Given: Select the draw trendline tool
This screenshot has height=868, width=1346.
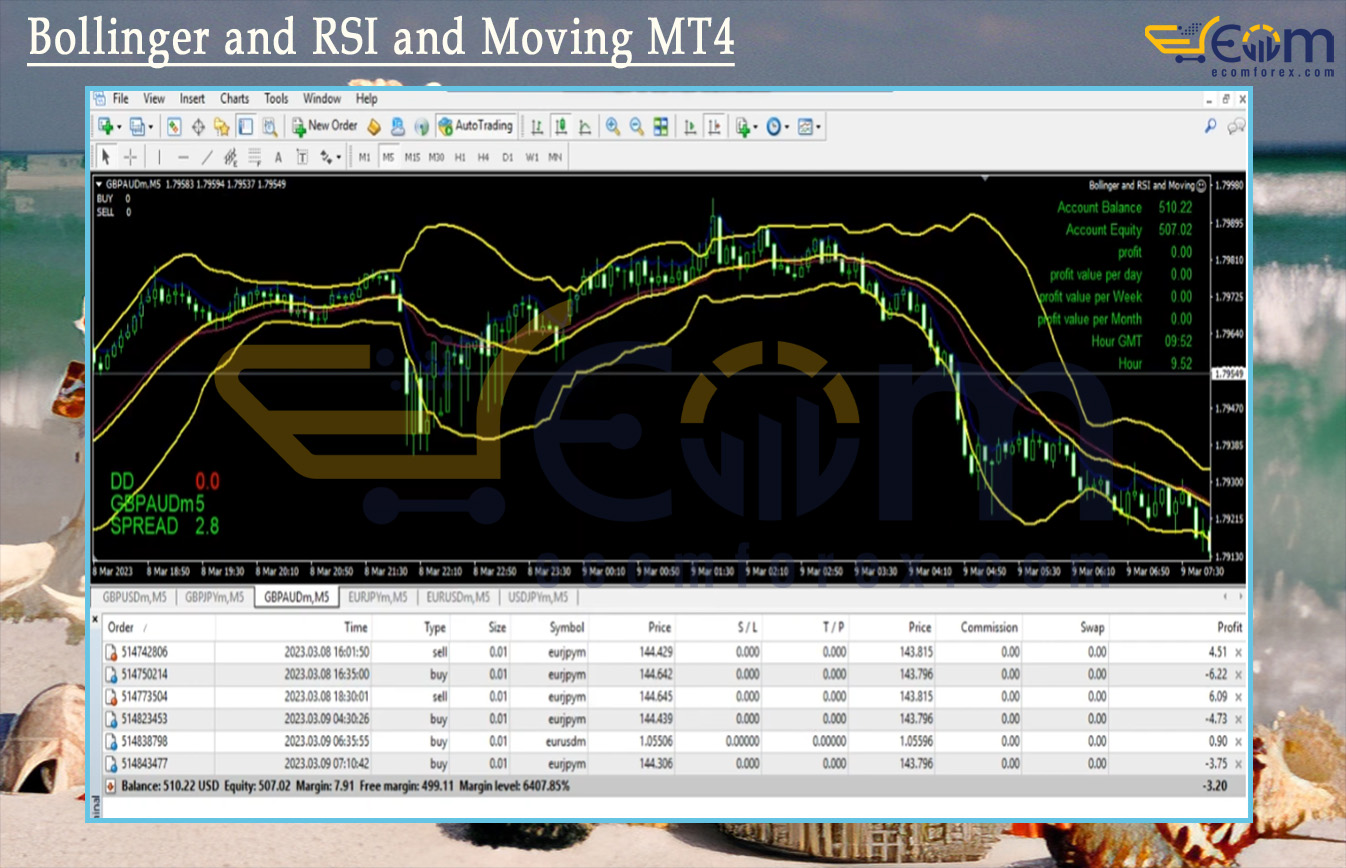Looking at the screenshot, I should tap(207, 157).
